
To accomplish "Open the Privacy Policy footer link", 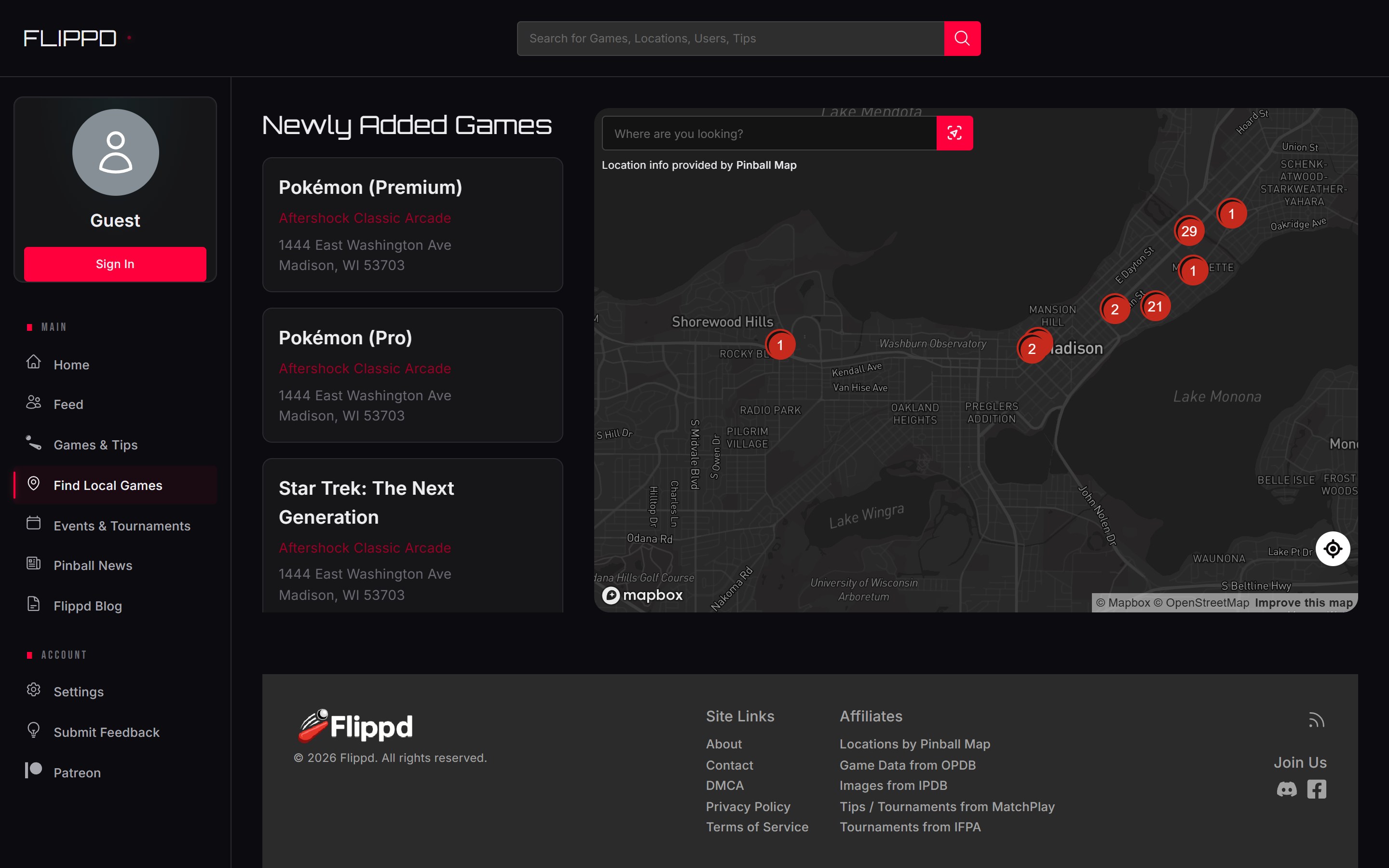I will coord(748,807).
